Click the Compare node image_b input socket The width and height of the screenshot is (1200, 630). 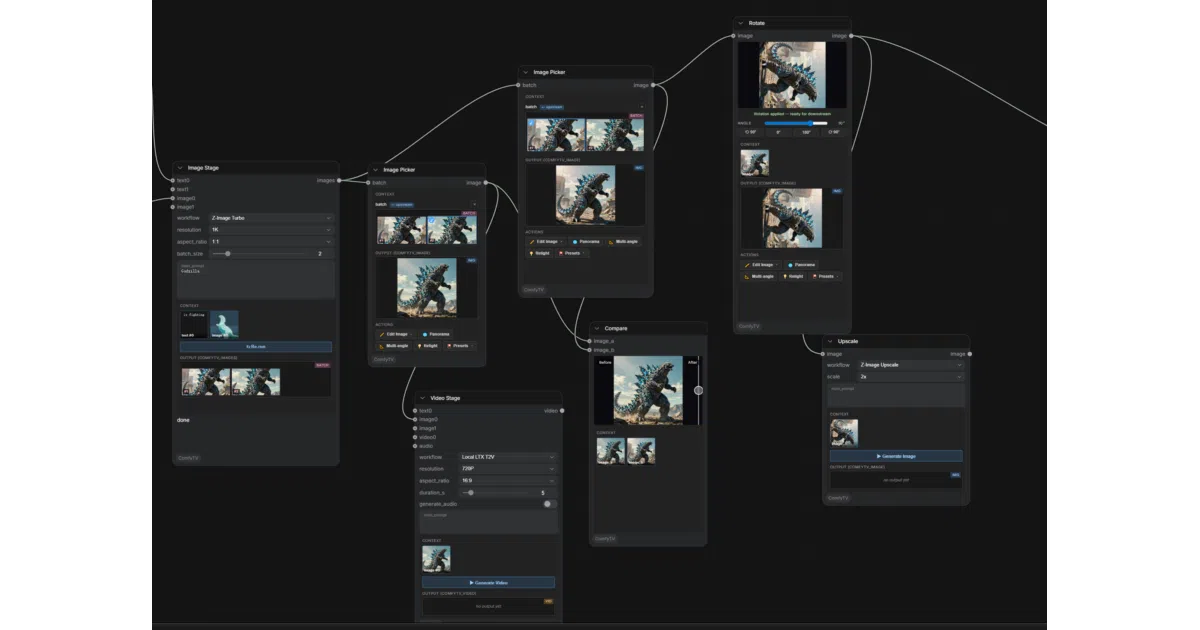coord(590,350)
